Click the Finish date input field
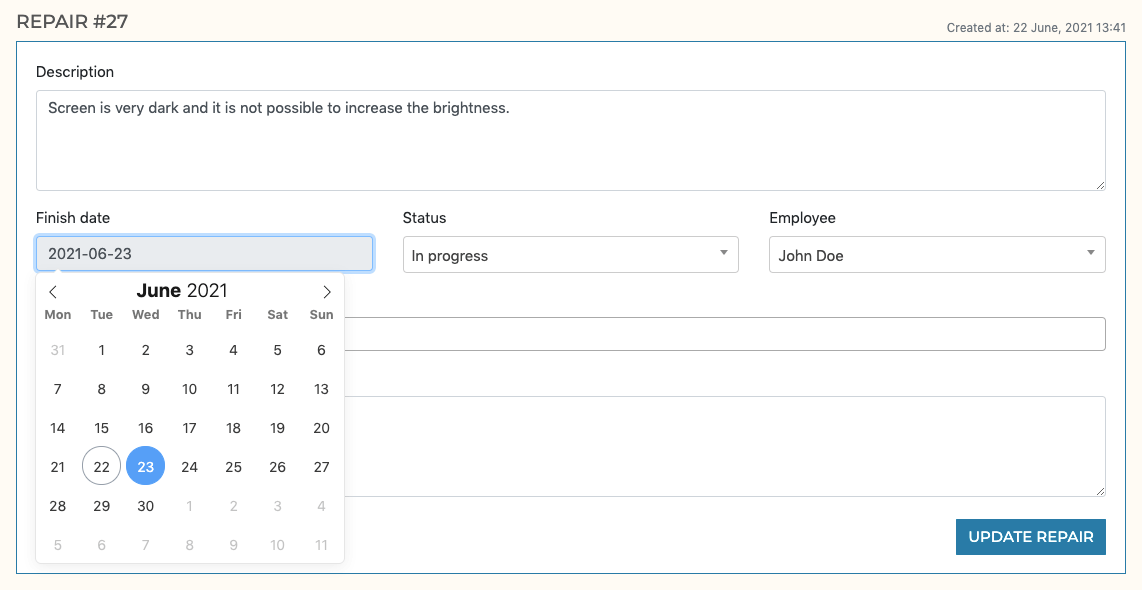The image size is (1142, 590). [204, 253]
